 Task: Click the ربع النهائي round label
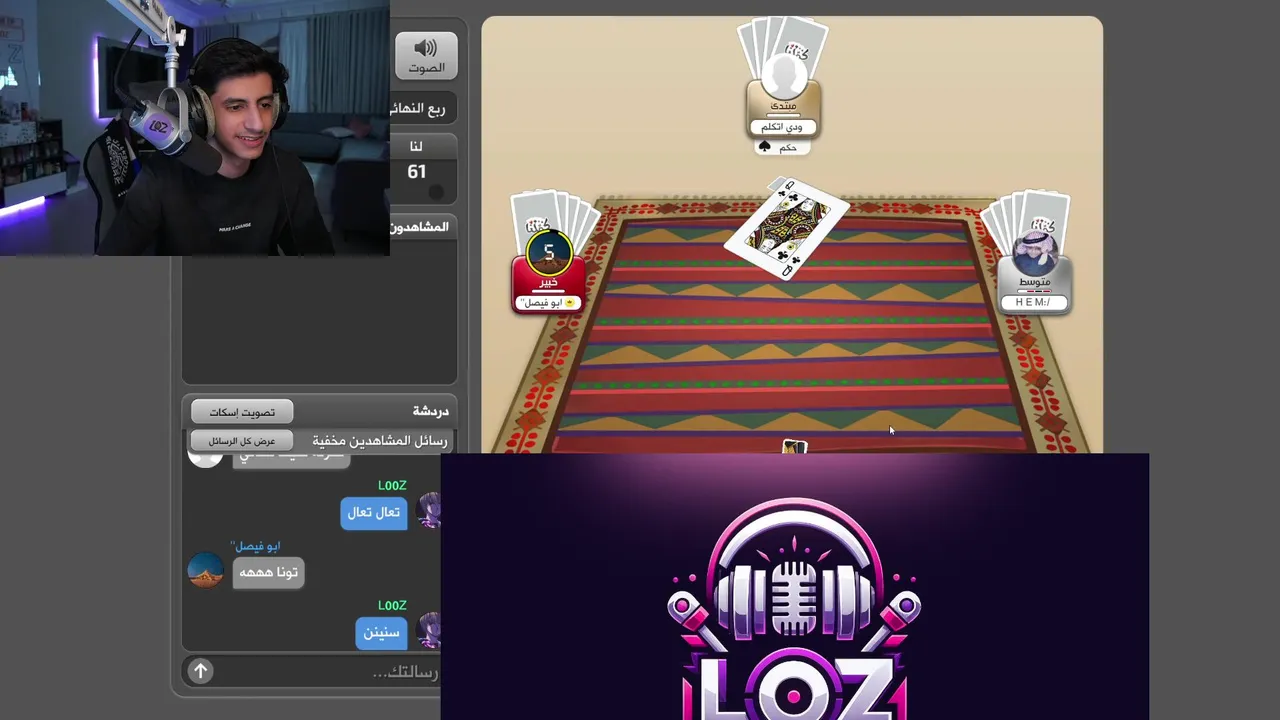click(421, 108)
